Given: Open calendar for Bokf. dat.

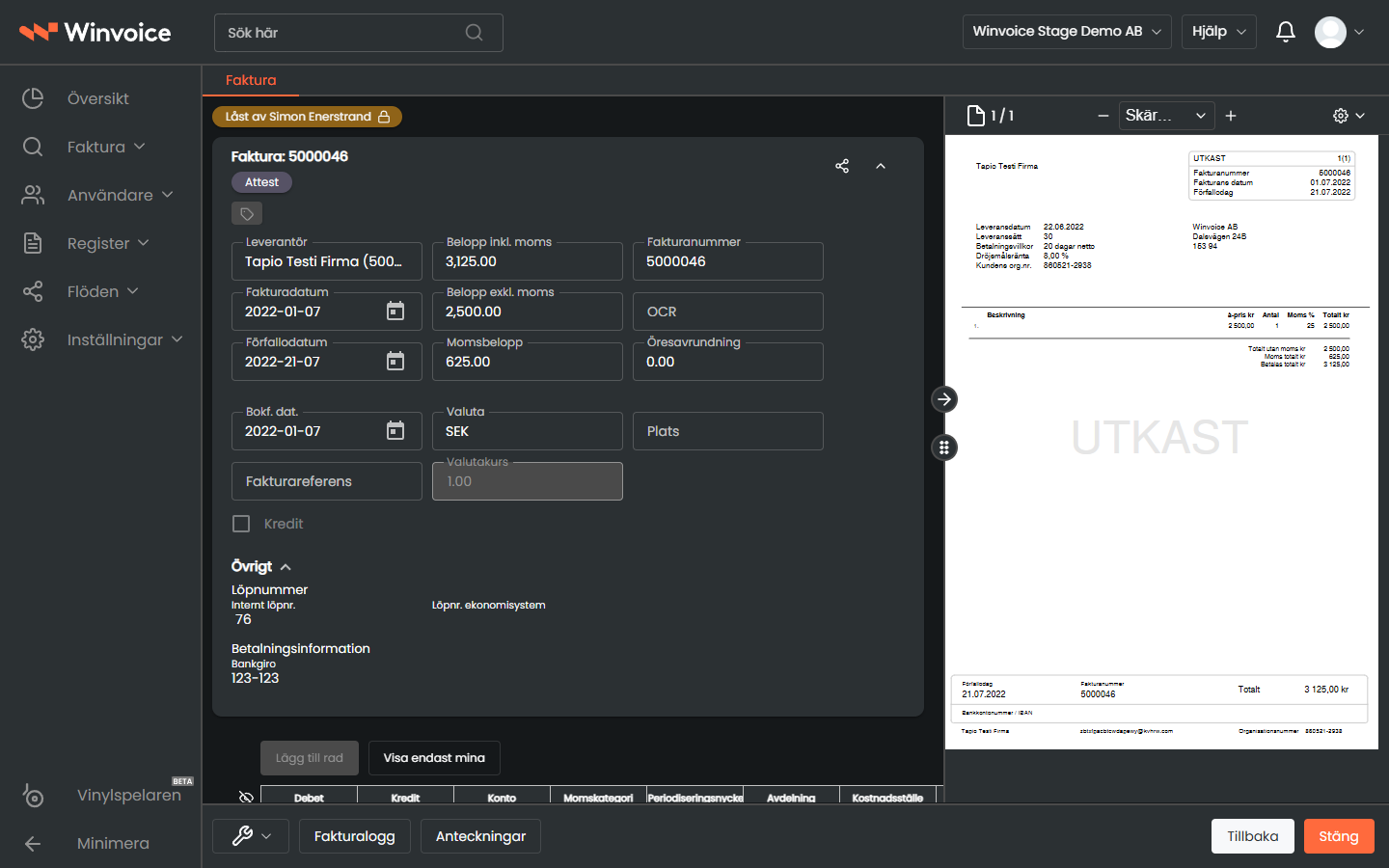Looking at the screenshot, I should (x=395, y=430).
